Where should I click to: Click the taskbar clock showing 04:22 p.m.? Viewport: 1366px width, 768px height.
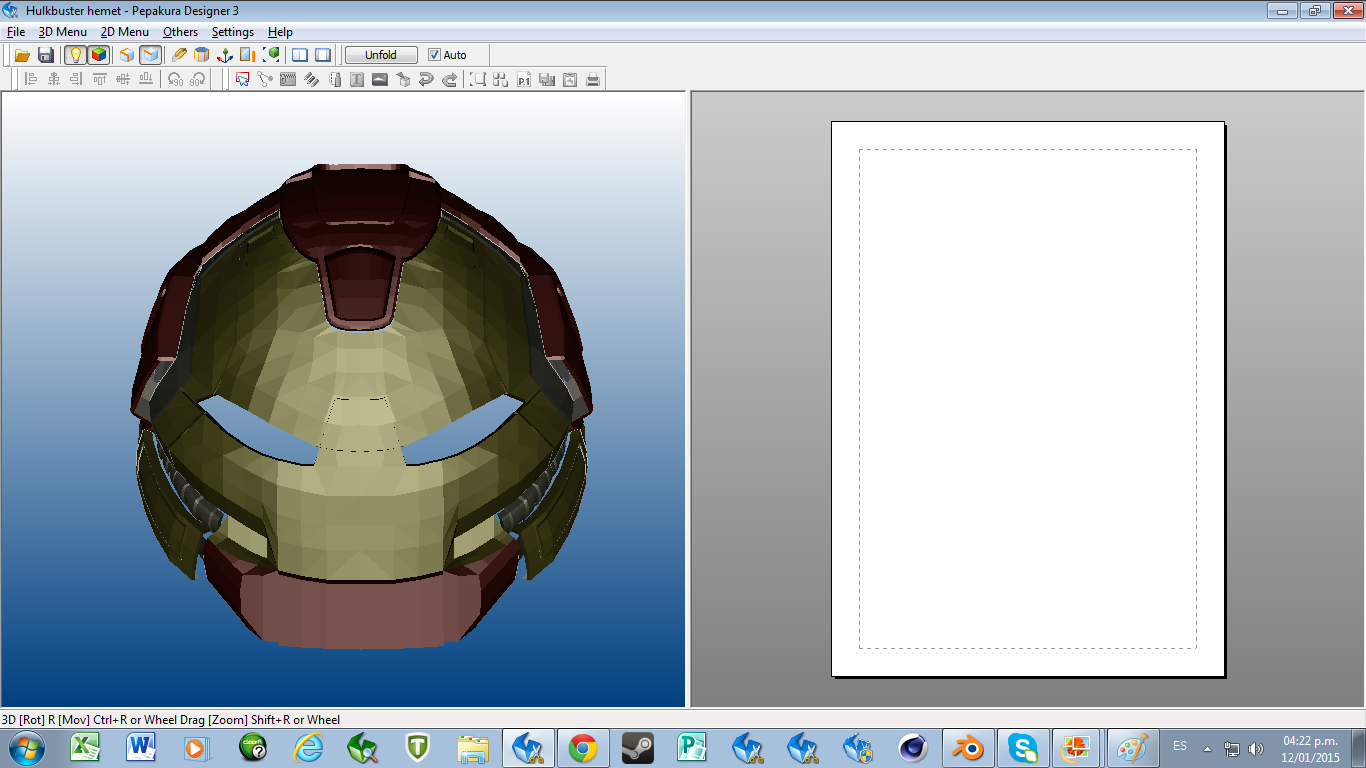click(x=1310, y=748)
